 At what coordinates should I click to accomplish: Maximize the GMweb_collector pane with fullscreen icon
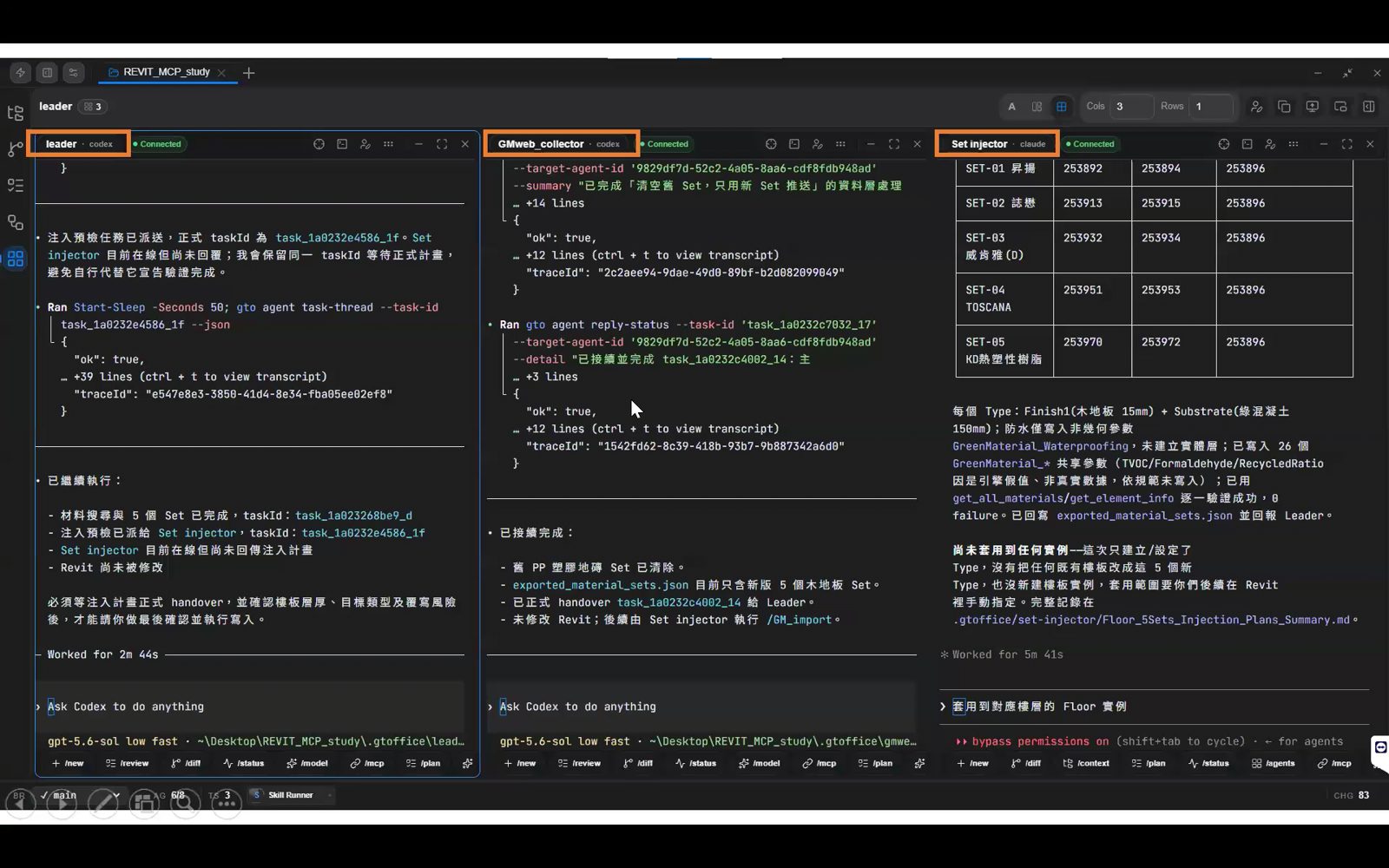[893, 144]
